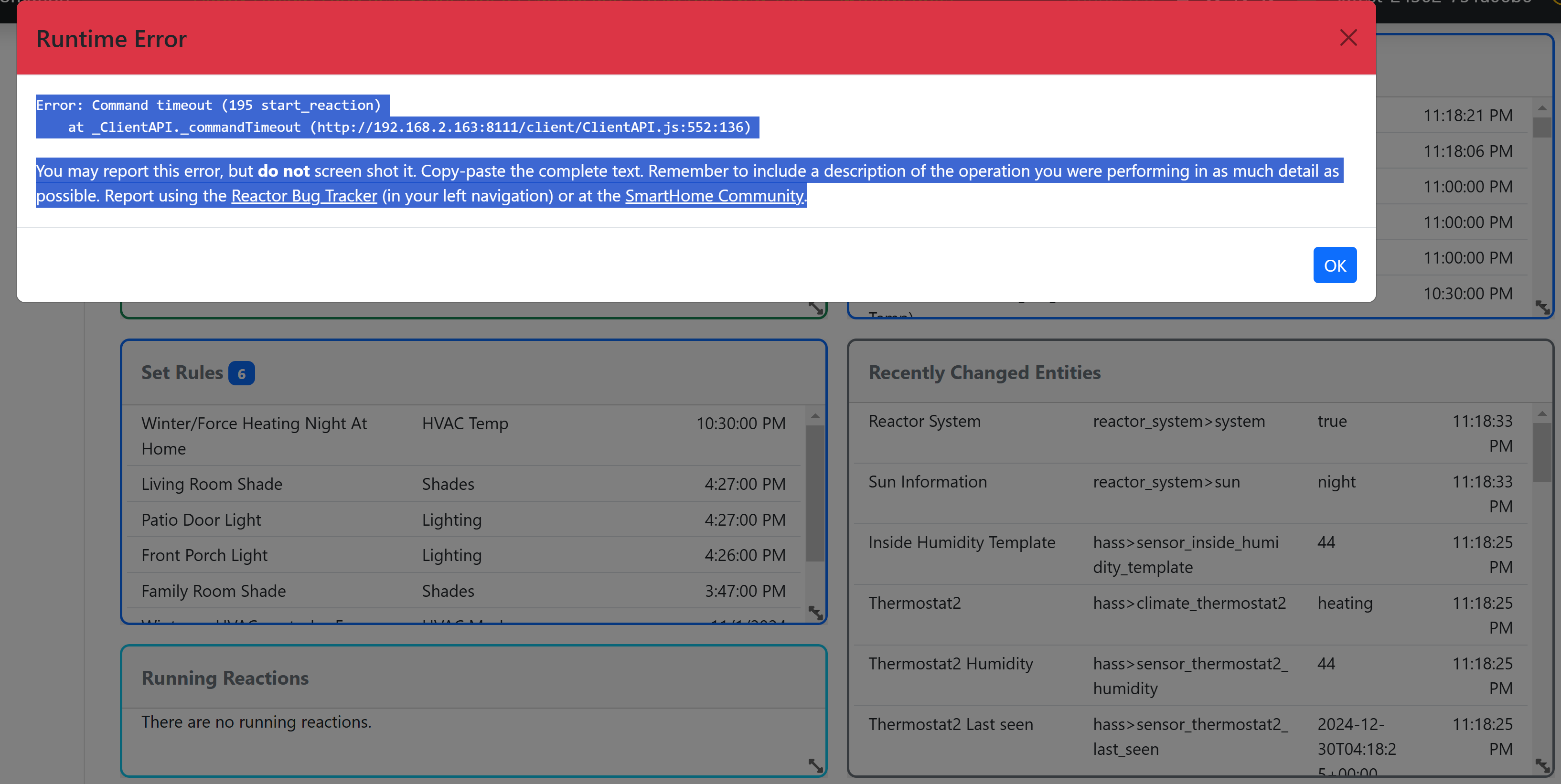The width and height of the screenshot is (1561, 784).
Task: Select 'Winter/Force Heating Night At Home' rule
Action: [464, 435]
